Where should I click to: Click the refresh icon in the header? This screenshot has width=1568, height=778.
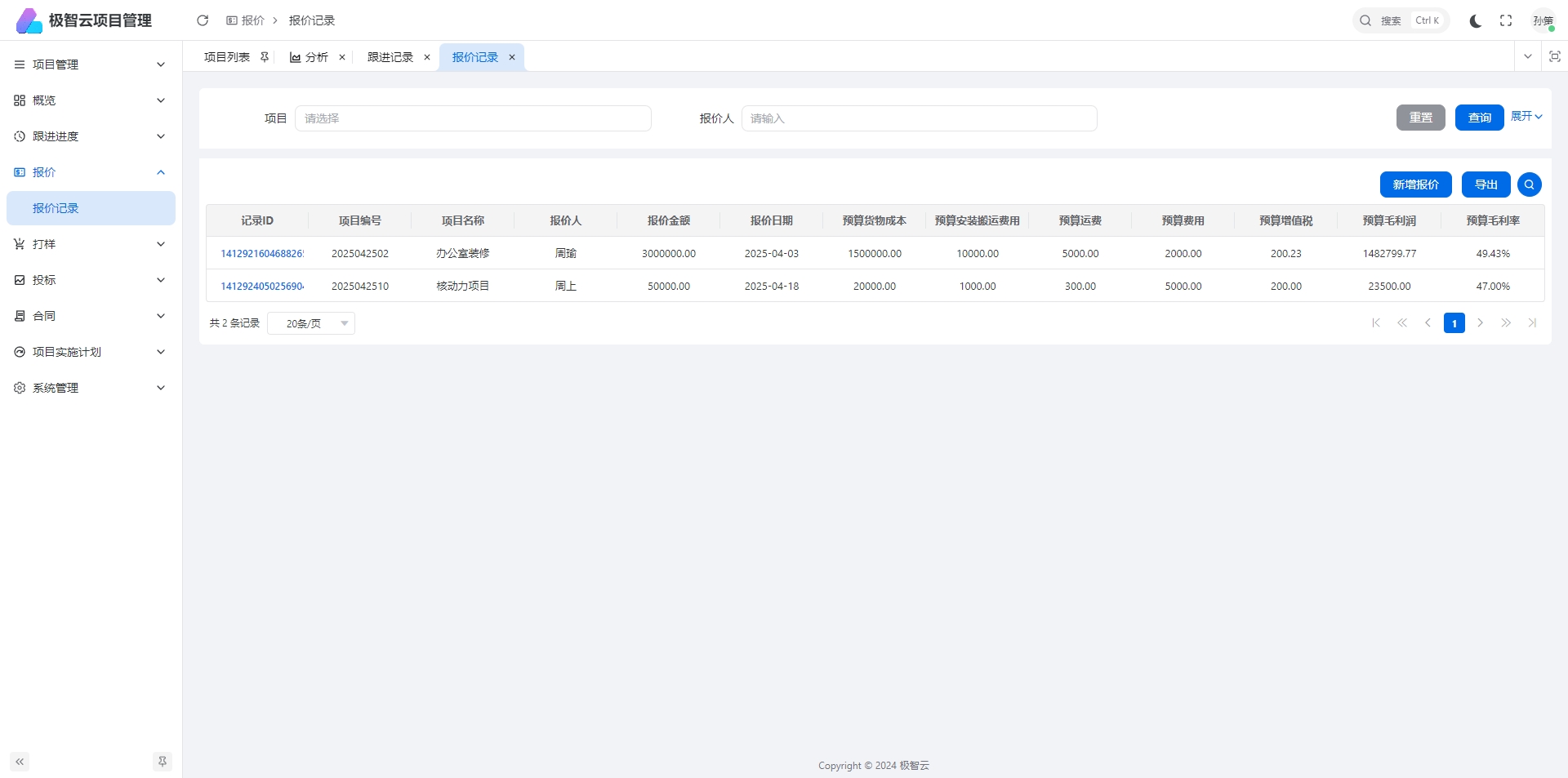click(x=203, y=20)
